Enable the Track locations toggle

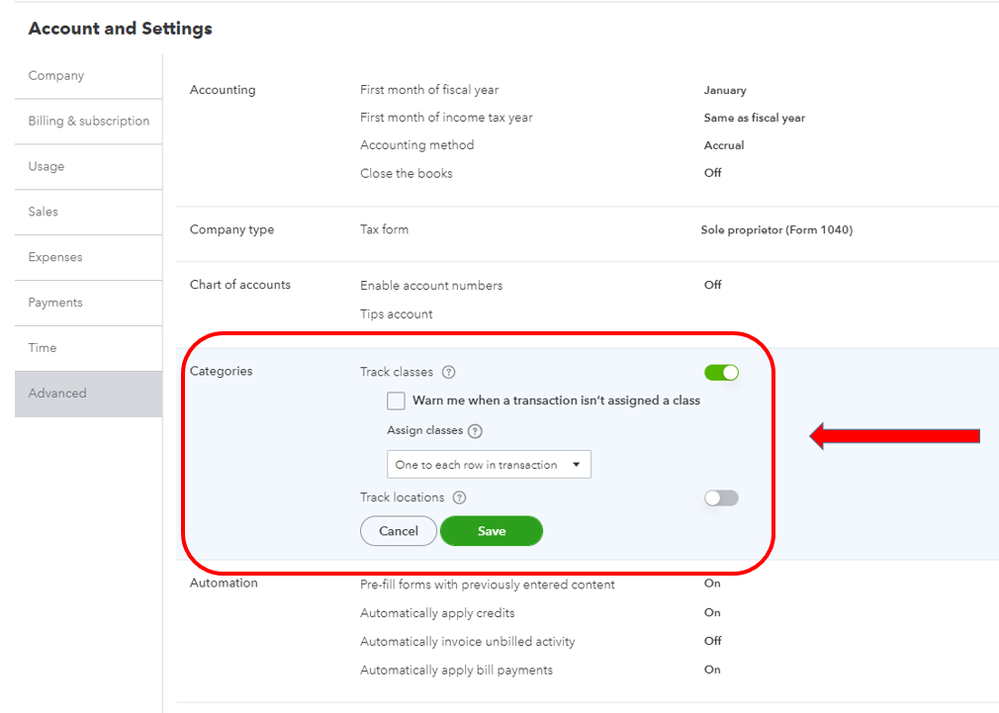tap(721, 498)
